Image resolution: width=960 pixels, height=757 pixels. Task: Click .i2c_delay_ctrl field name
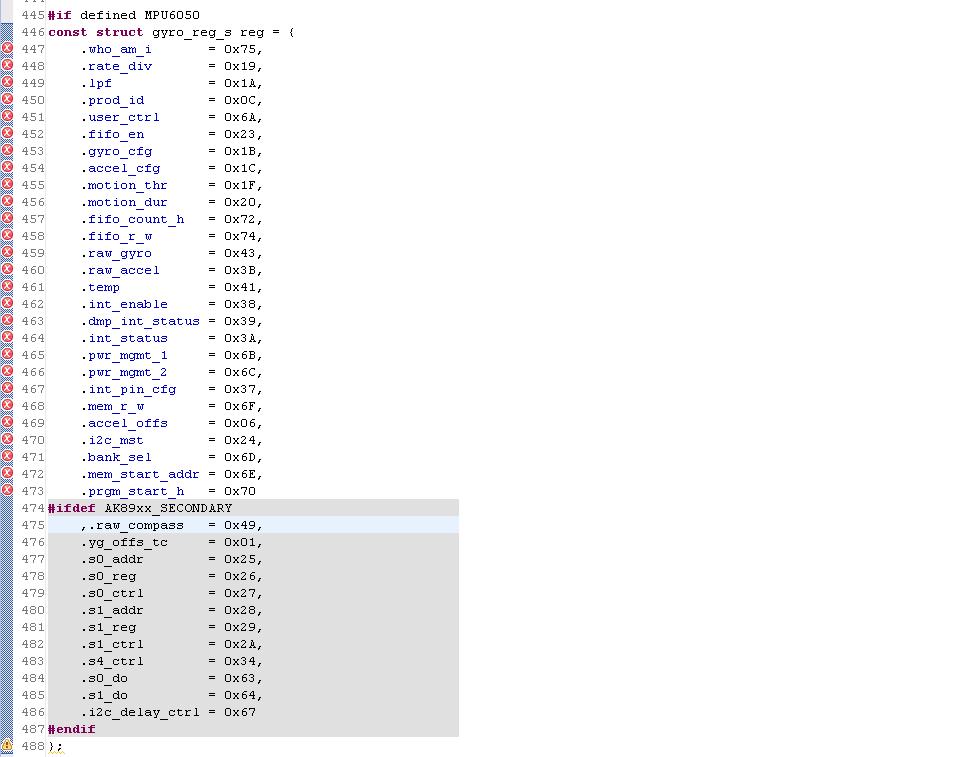140,712
